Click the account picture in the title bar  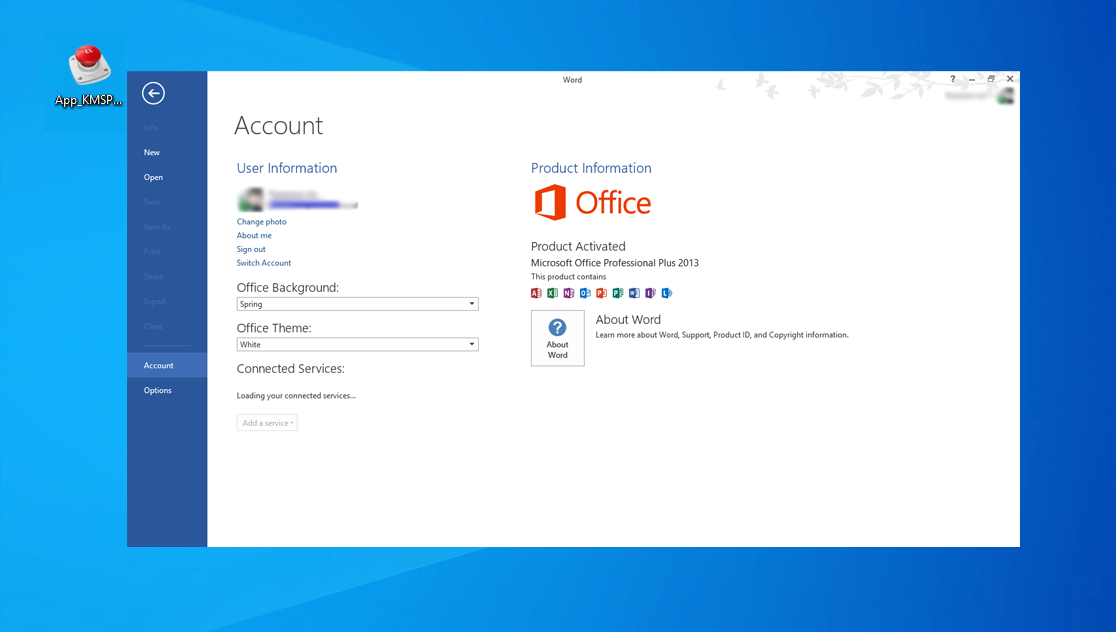(x=1006, y=96)
